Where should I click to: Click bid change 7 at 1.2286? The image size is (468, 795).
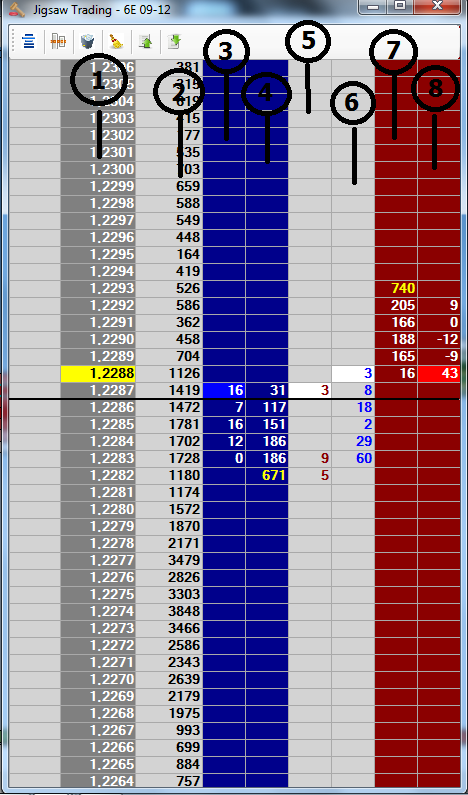coord(224,408)
